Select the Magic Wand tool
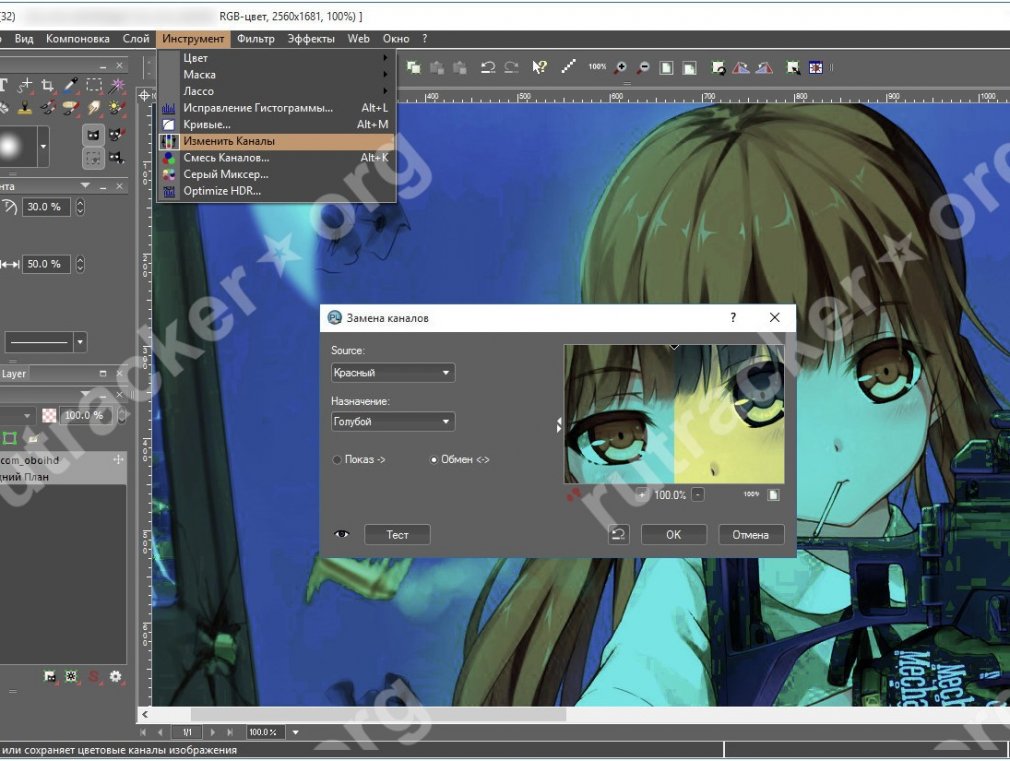The height and width of the screenshot is (761, 1010). click(117, 85)
